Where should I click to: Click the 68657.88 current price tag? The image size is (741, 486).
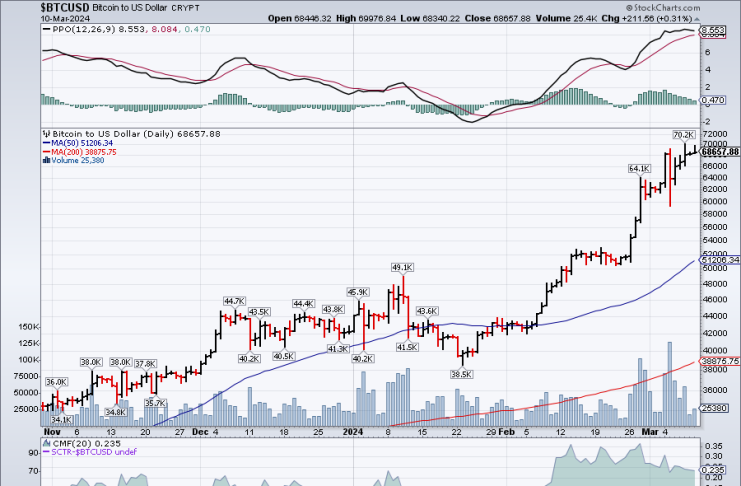tap(720, 152)
